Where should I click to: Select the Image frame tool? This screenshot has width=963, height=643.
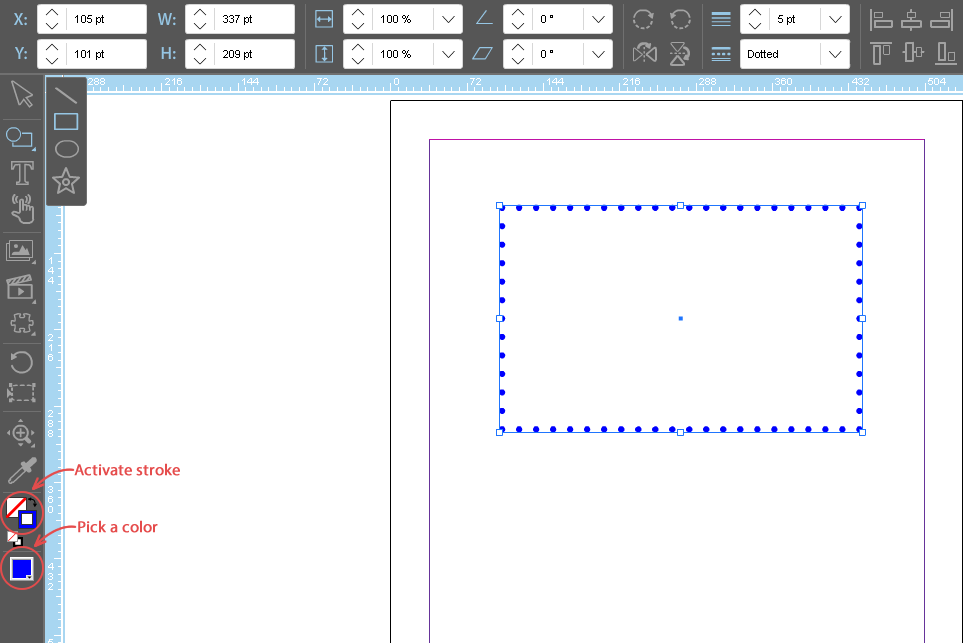21,250
